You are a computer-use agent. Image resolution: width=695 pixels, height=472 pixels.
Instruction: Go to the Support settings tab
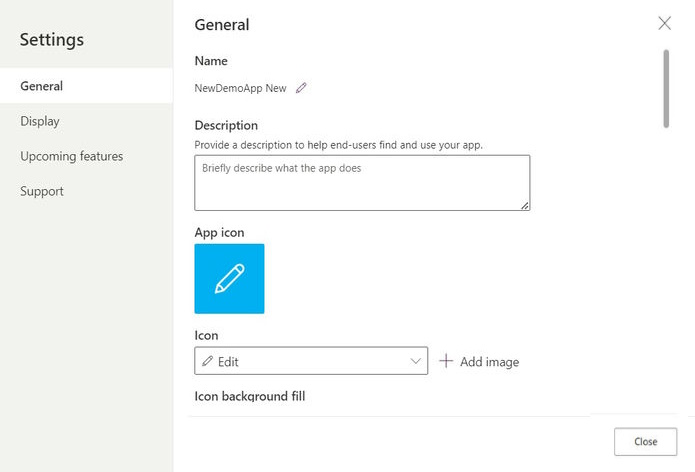(x=42, y=191)
